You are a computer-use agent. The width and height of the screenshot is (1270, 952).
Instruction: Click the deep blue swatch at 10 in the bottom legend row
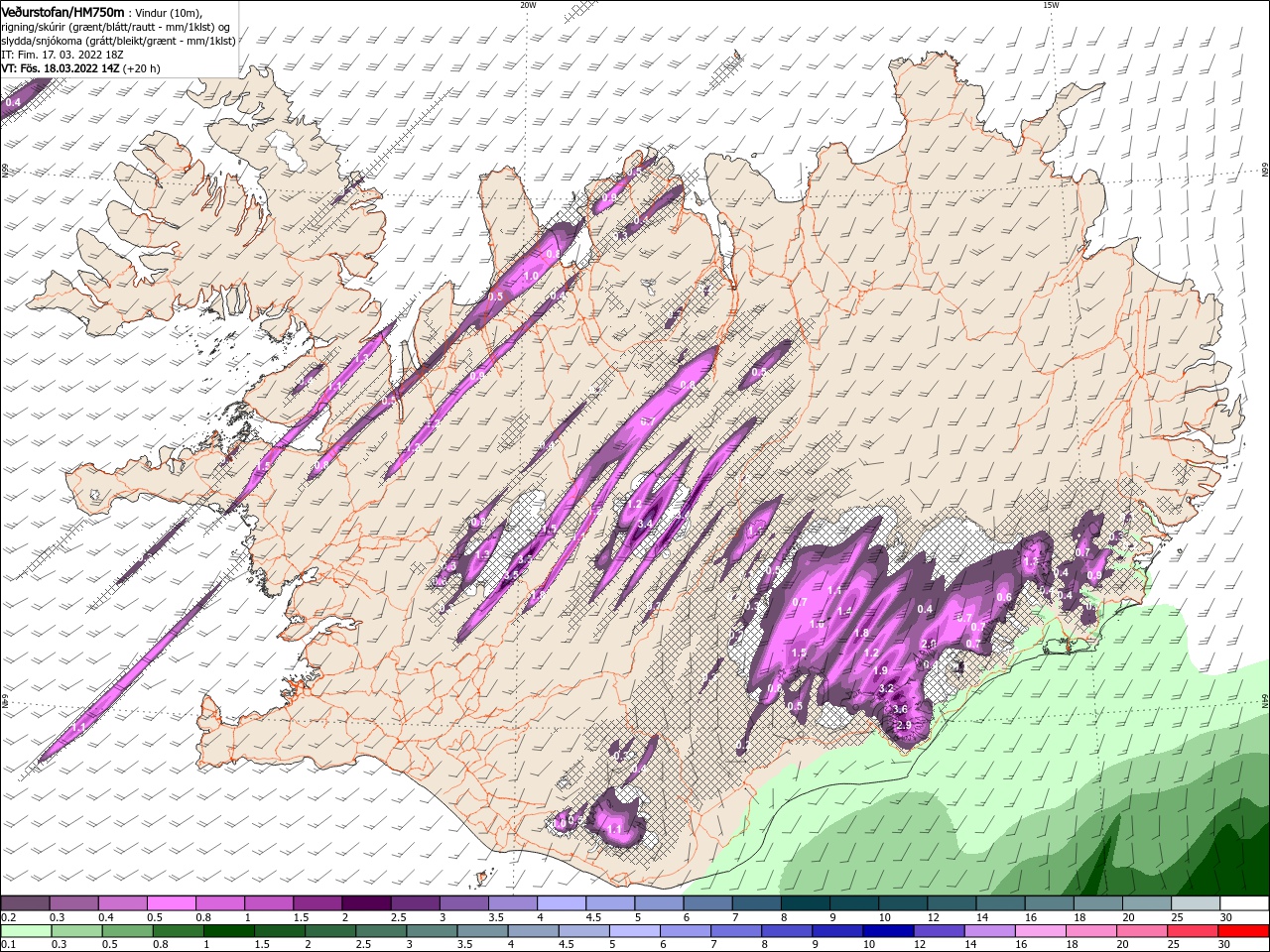pos(887,931)
